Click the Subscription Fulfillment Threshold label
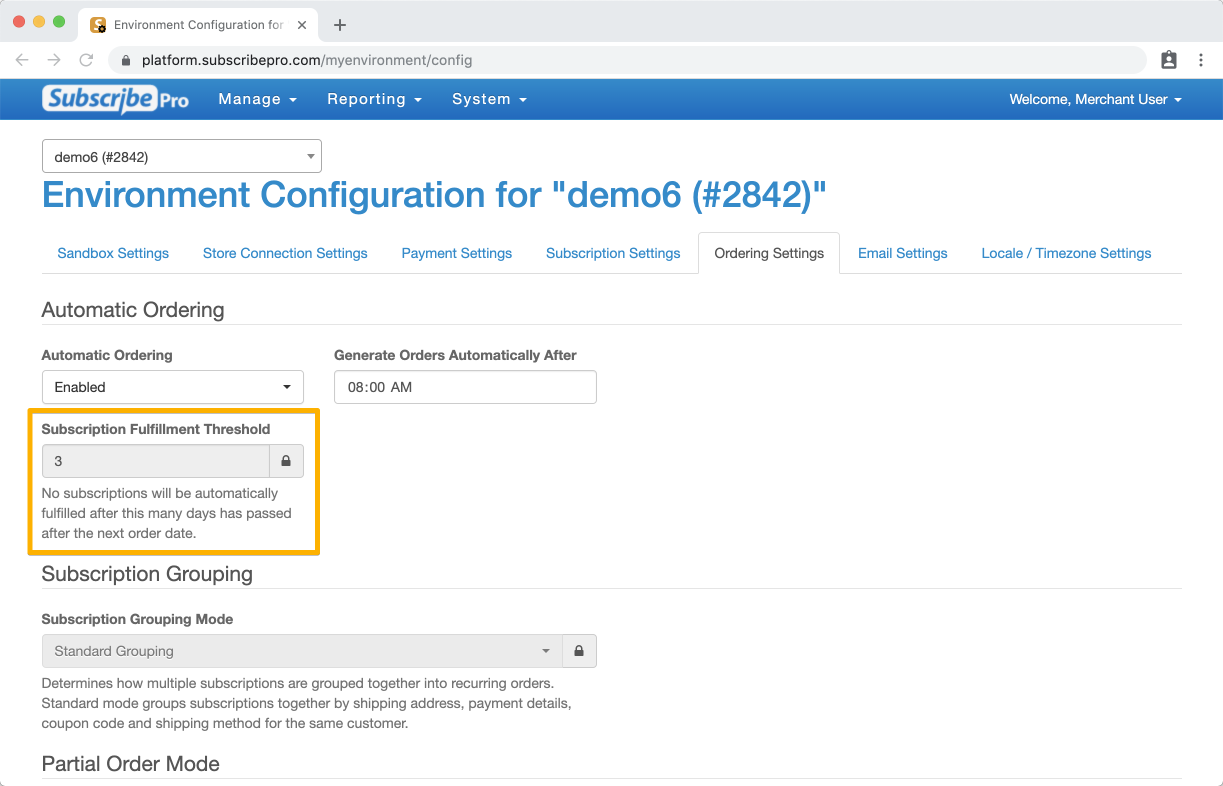 pyautogui.click(x=156, y=429)
